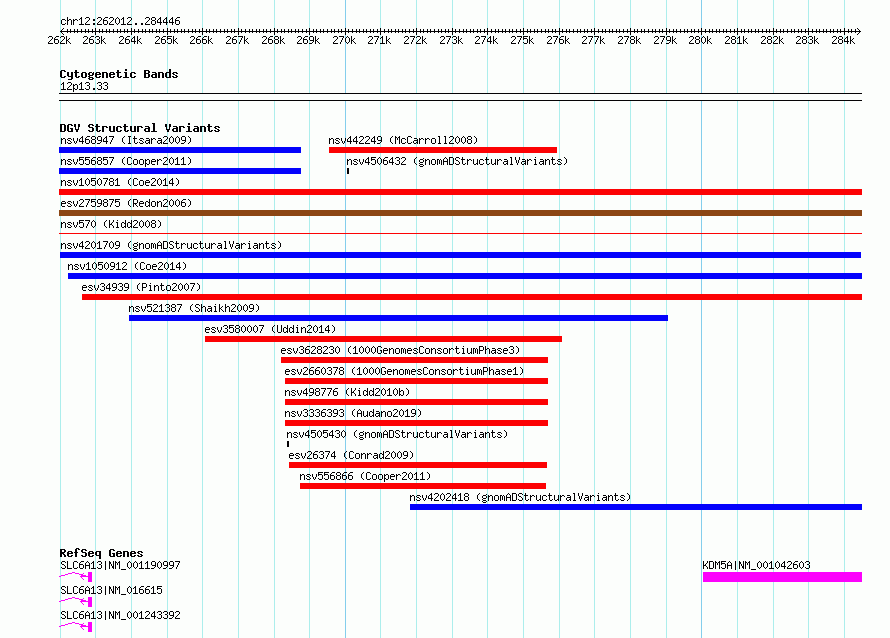Open the KDM5A|NM_001042603 label
The width and height of the screenshot is (890, 638).
coord(757,565)
